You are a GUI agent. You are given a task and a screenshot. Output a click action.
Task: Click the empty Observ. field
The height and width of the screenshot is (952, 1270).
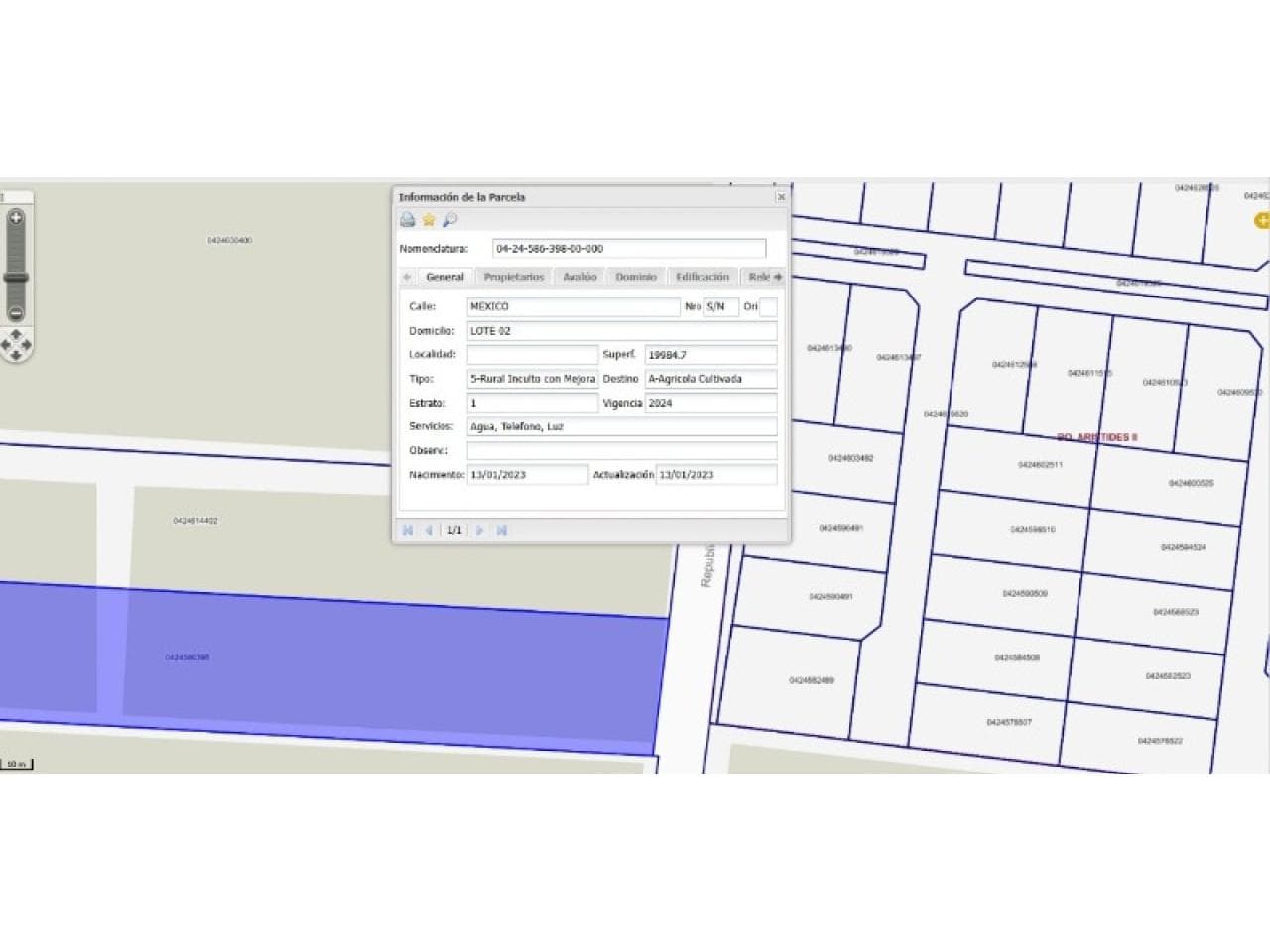622,451
